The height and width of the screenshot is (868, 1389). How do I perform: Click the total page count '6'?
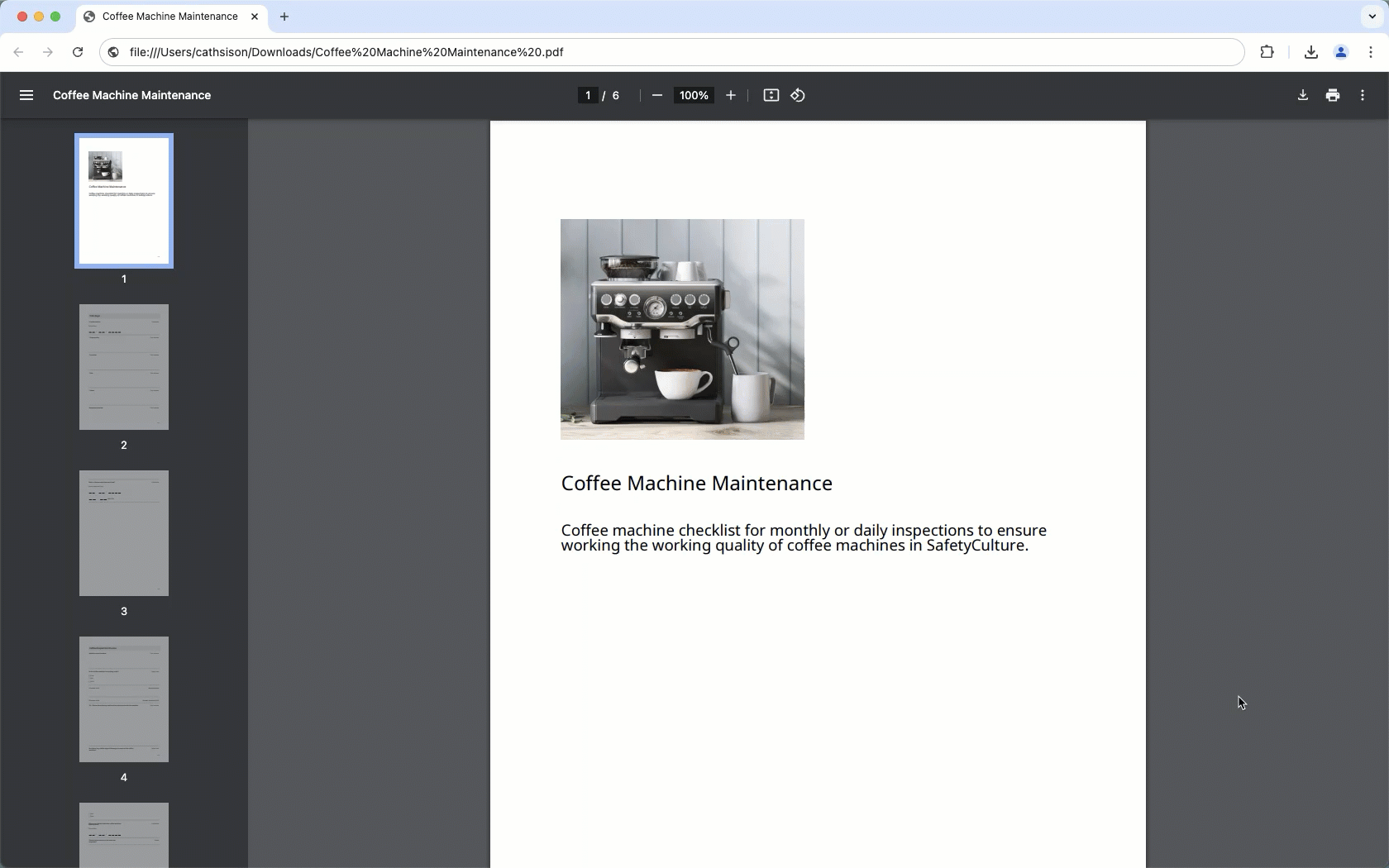click(615, 95)
